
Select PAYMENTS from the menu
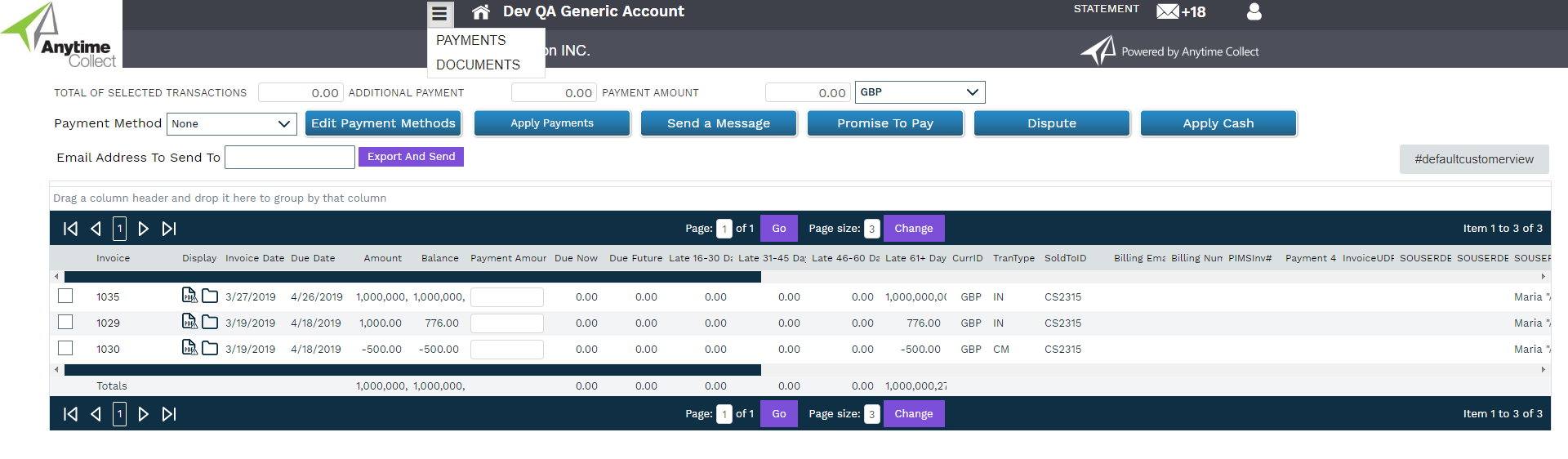pos(471,40)
